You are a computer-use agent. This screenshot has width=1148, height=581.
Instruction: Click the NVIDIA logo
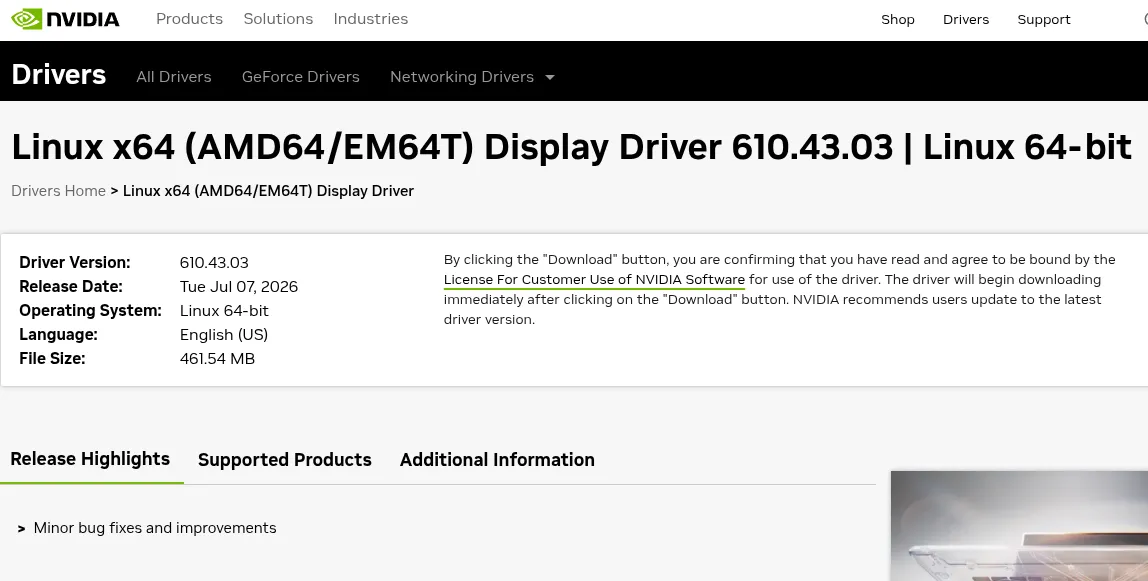tap(65, 19)
